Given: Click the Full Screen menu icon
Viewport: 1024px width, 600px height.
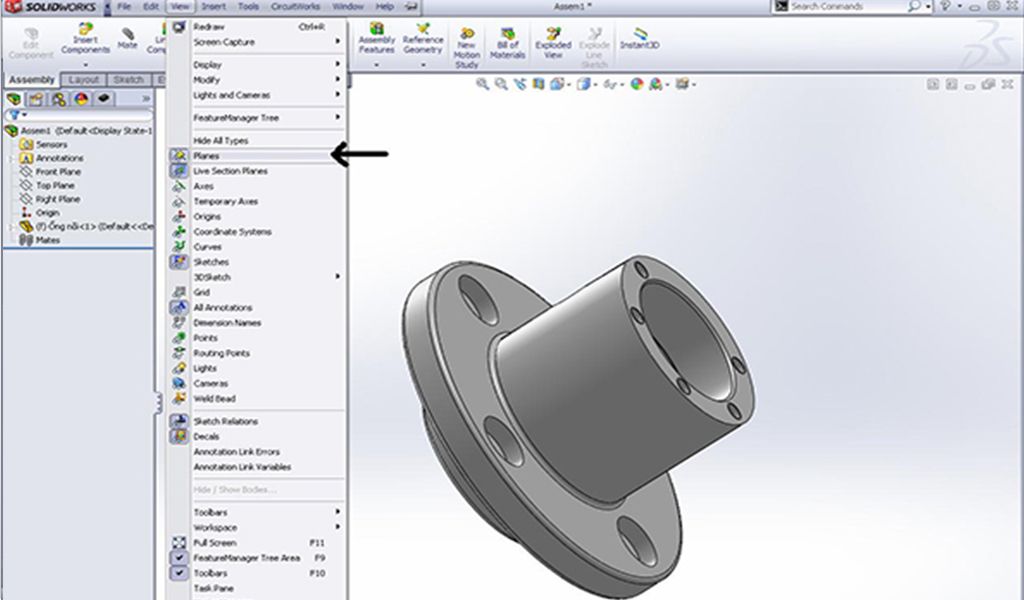Looking at the screenshot, I should [x=179, y=543].
